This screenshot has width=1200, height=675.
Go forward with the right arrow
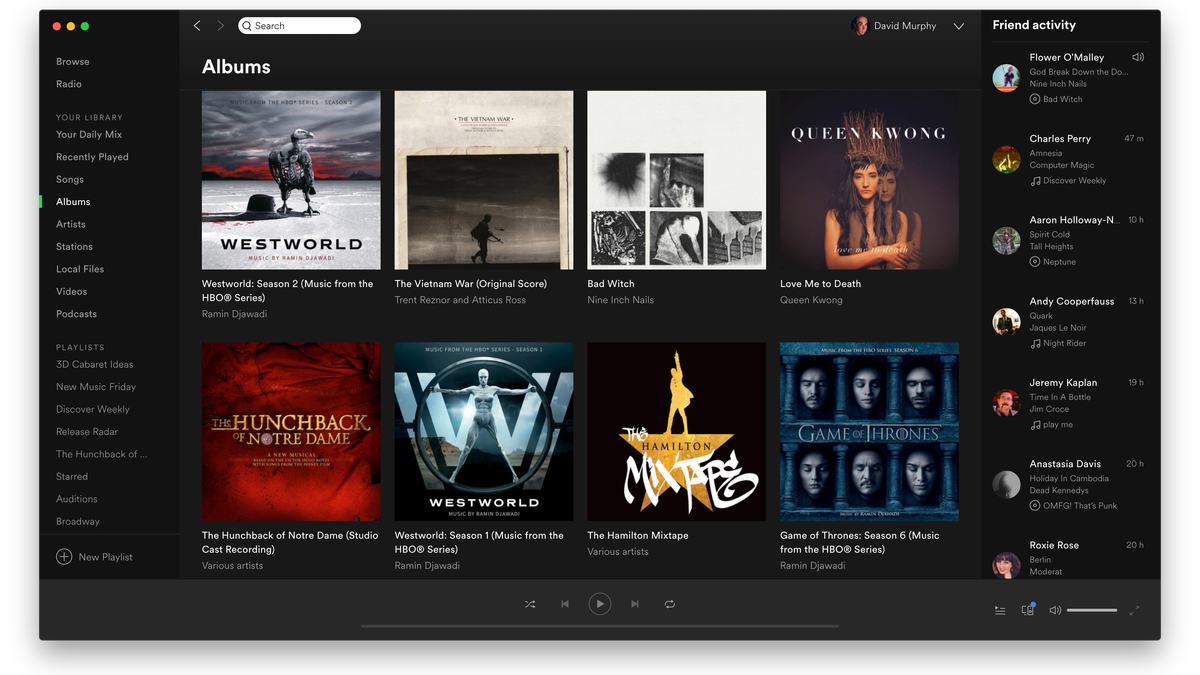[221, 26]
